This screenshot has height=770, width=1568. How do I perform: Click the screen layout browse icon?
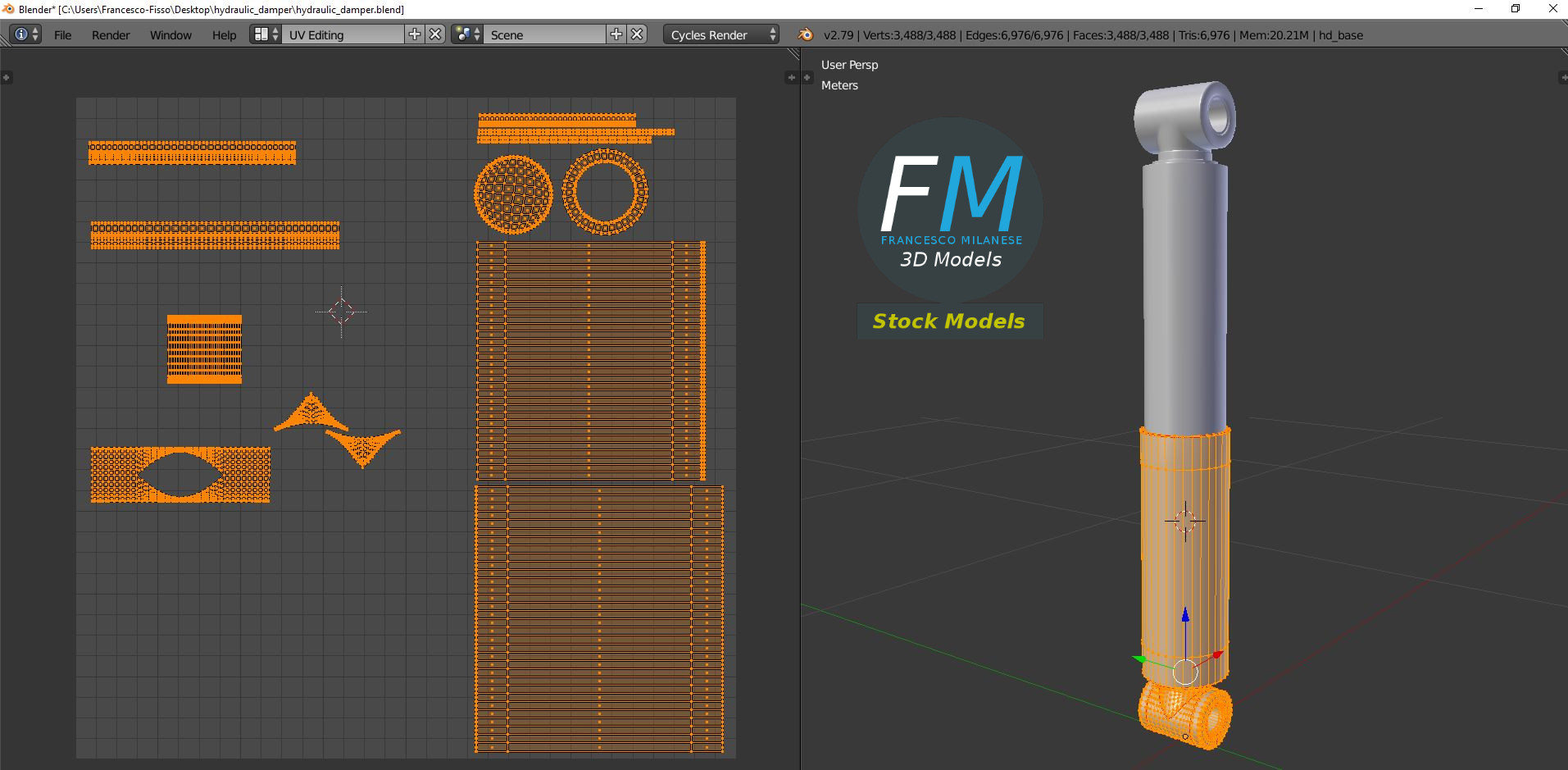tap(266, 34)
